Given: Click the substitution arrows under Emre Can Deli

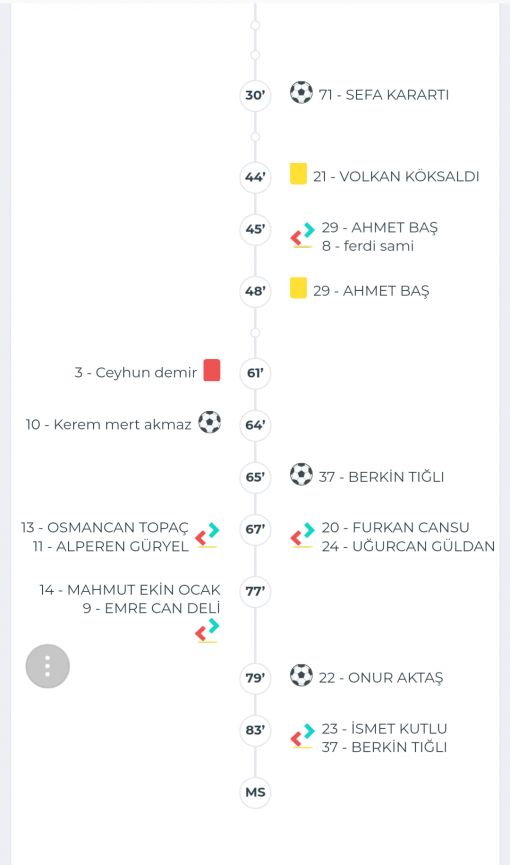Looking at the screenshot, I should [207, 631].
